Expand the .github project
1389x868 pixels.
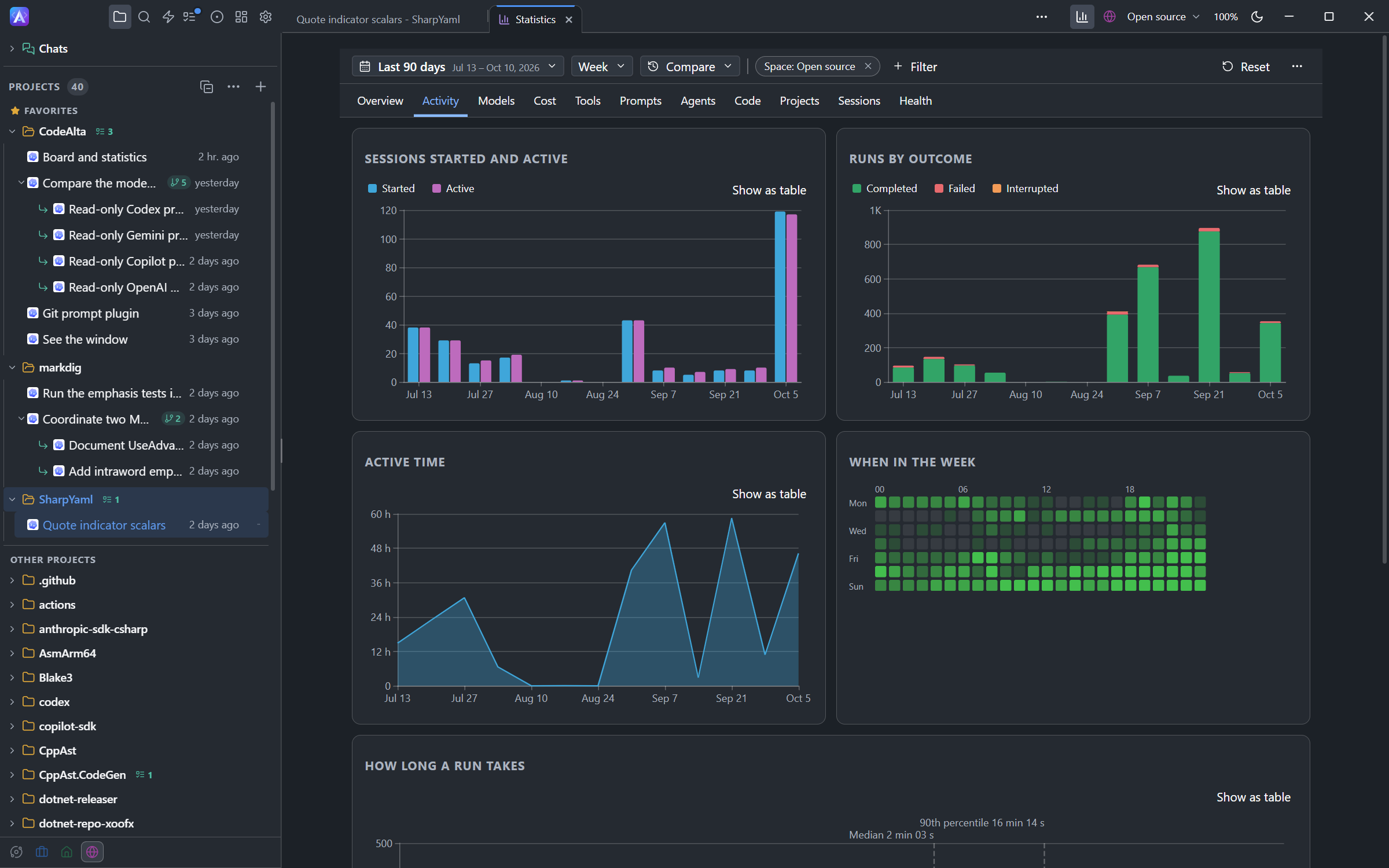click(12, 580)
